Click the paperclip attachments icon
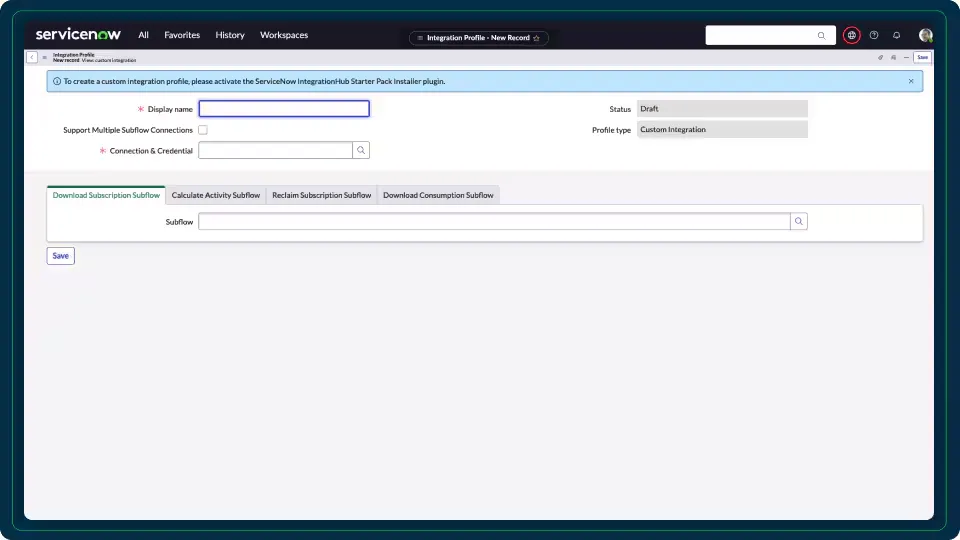This screenshot has height=540, width=960. (880, 57)
